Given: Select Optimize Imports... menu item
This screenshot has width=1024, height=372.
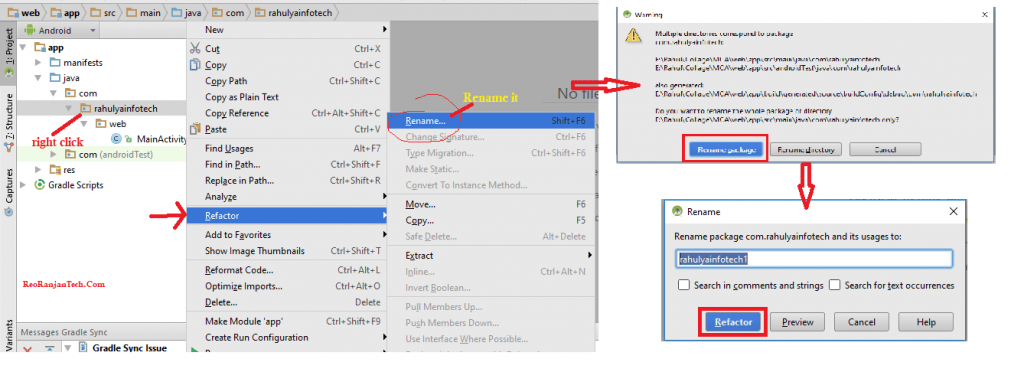Looking at the screenshot, I should [x=288, y=286].
